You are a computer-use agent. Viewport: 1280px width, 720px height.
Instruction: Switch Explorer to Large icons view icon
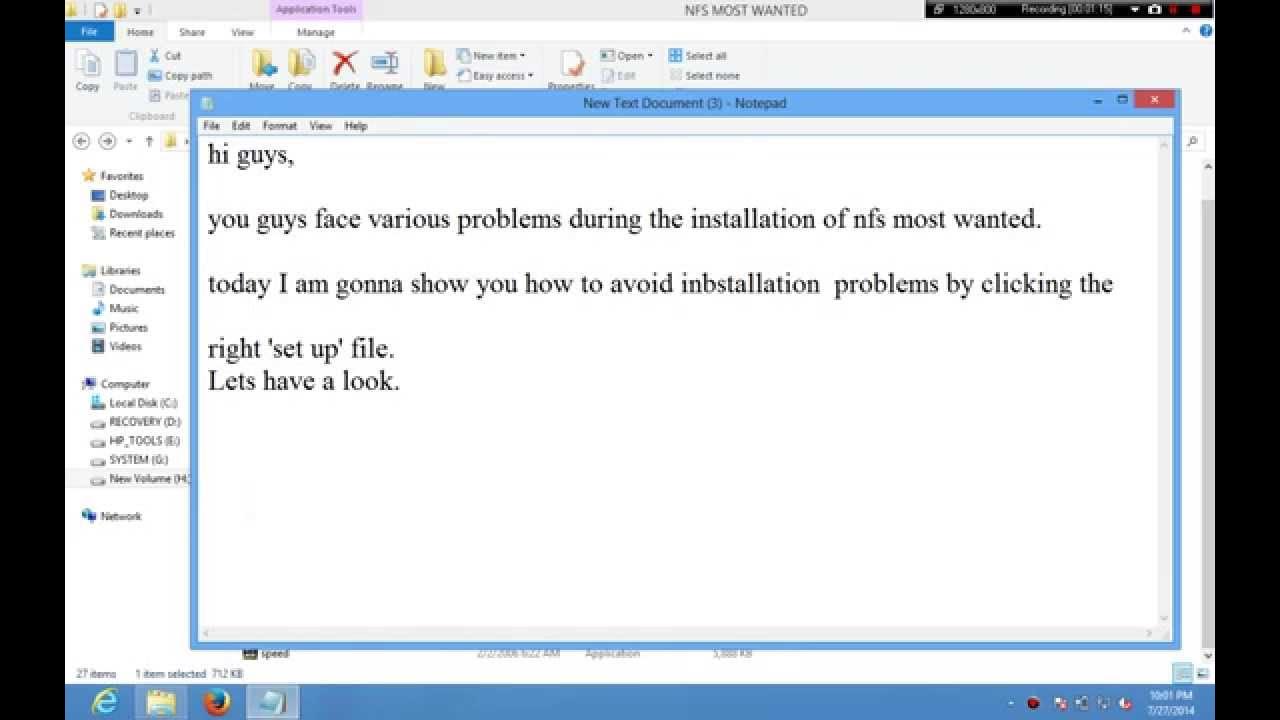click(x=1203, y=673)
